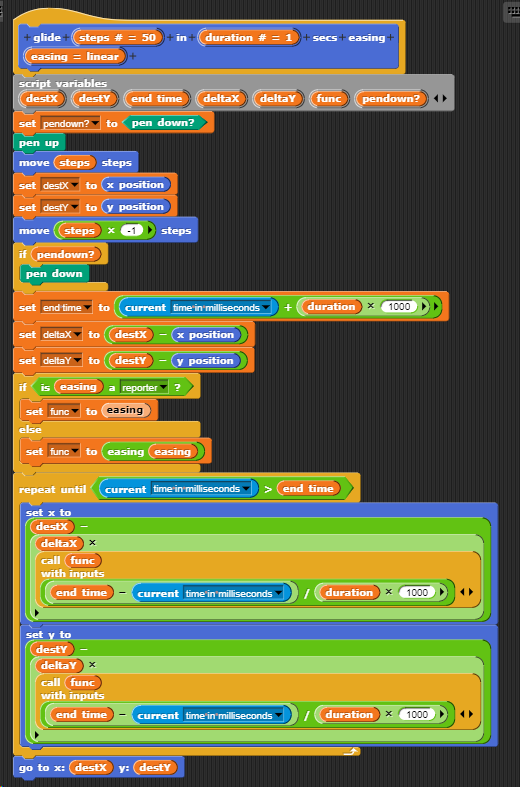
Task: Click the steps # = 50 parameter
Action: [x=118, y=38]
